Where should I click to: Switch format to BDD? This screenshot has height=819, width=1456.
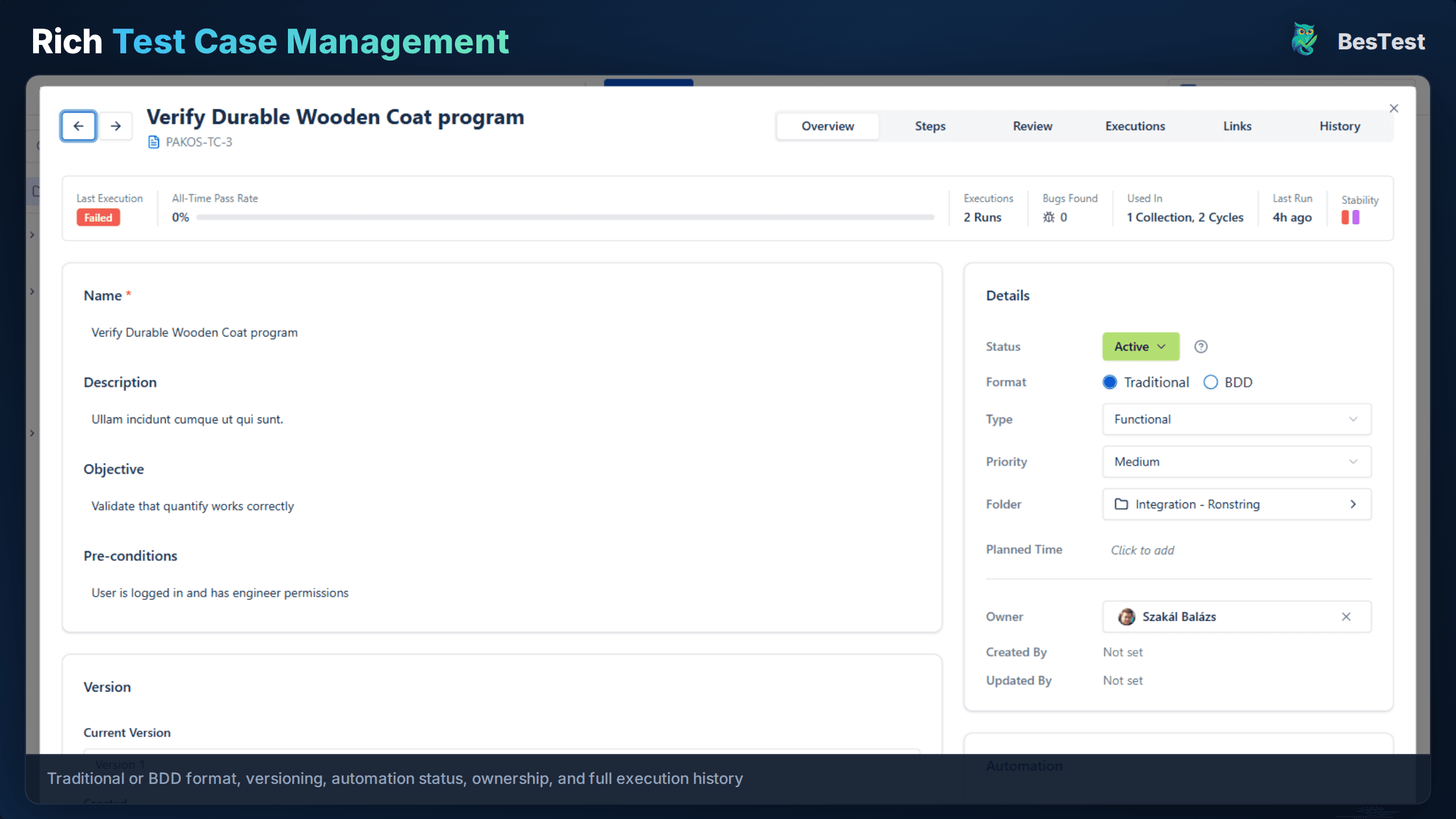coord(1210,382)
